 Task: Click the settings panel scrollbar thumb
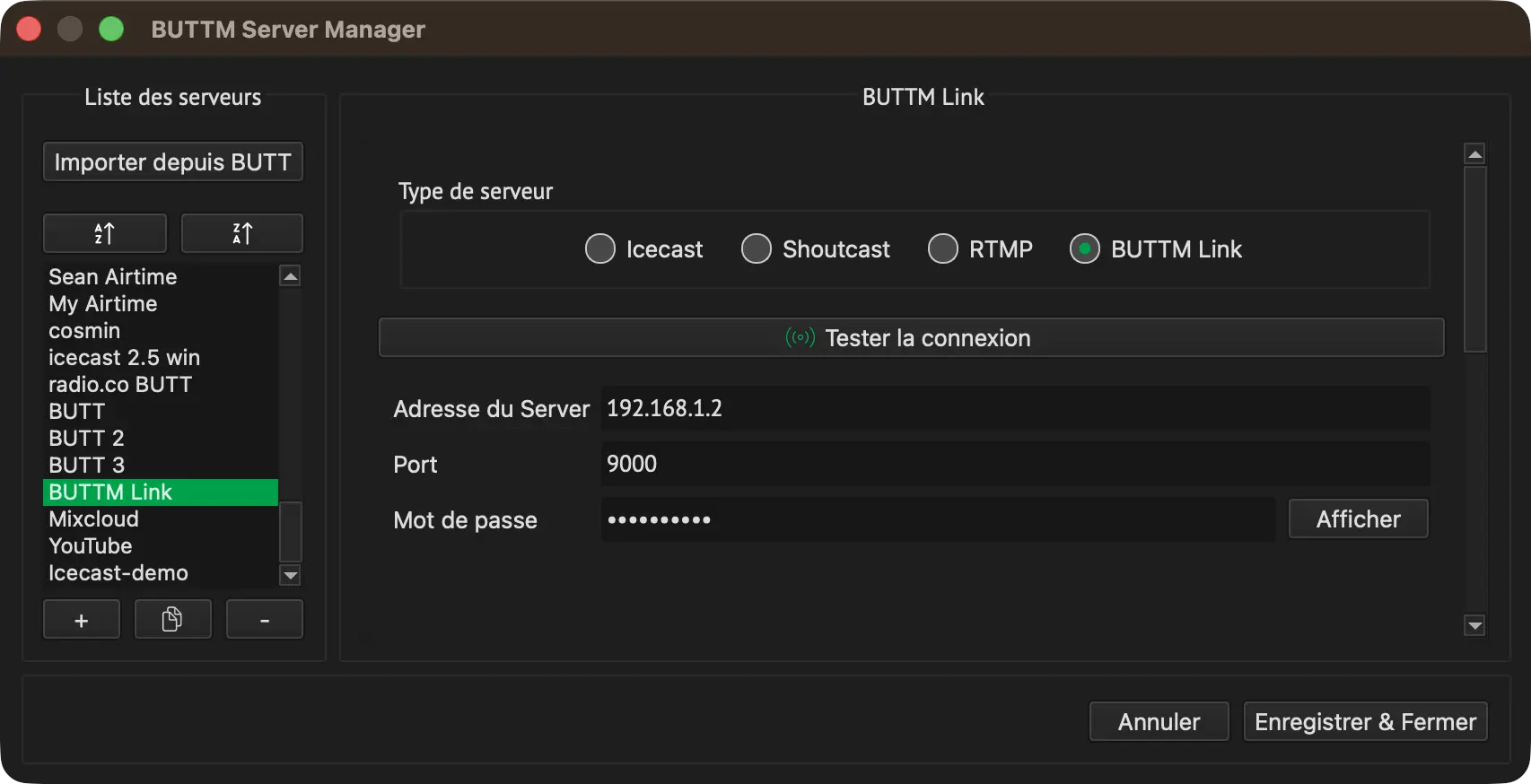pyautogui.click(x=1474, y=260)
